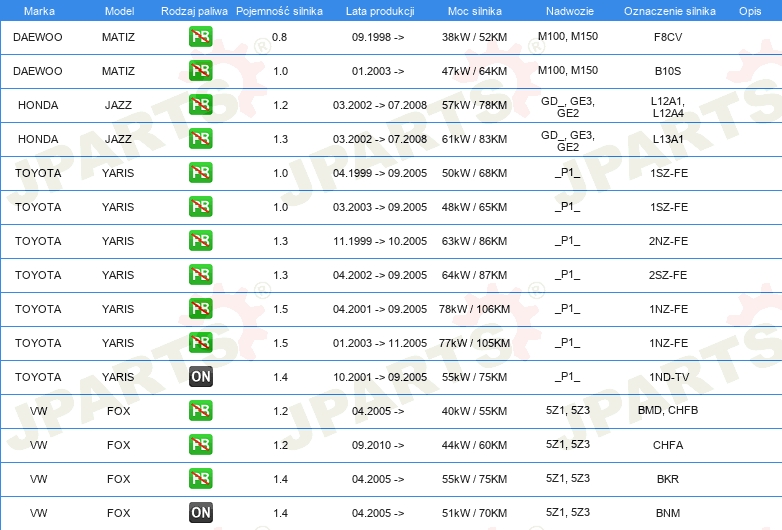Viewport: 782px width, 530px height.
Task: Click production years 04.1999 -> 09.2005
Action: [x=380, y=173]
